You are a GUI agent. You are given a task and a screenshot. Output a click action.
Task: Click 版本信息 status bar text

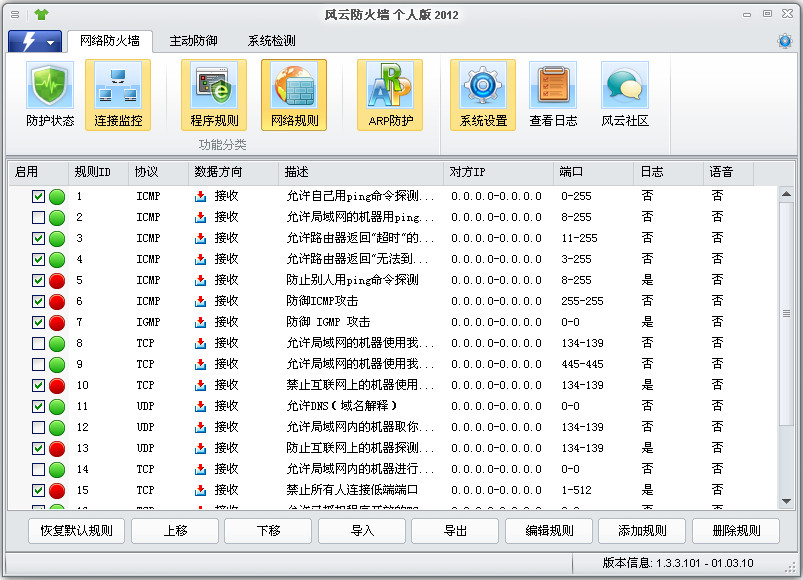(678, 563)
